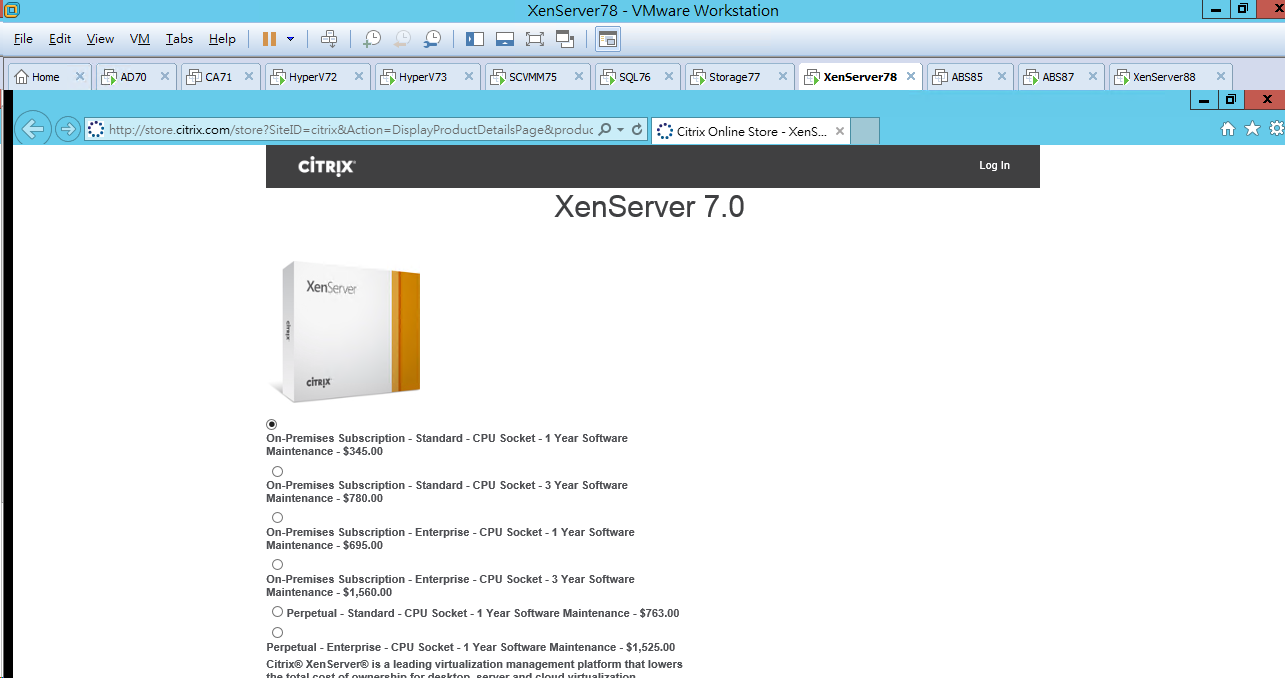This screenshot has width=1285, height=678.
Task: Switch to the XenServer88 VM tab
Action: click(x=1170, y=77)
